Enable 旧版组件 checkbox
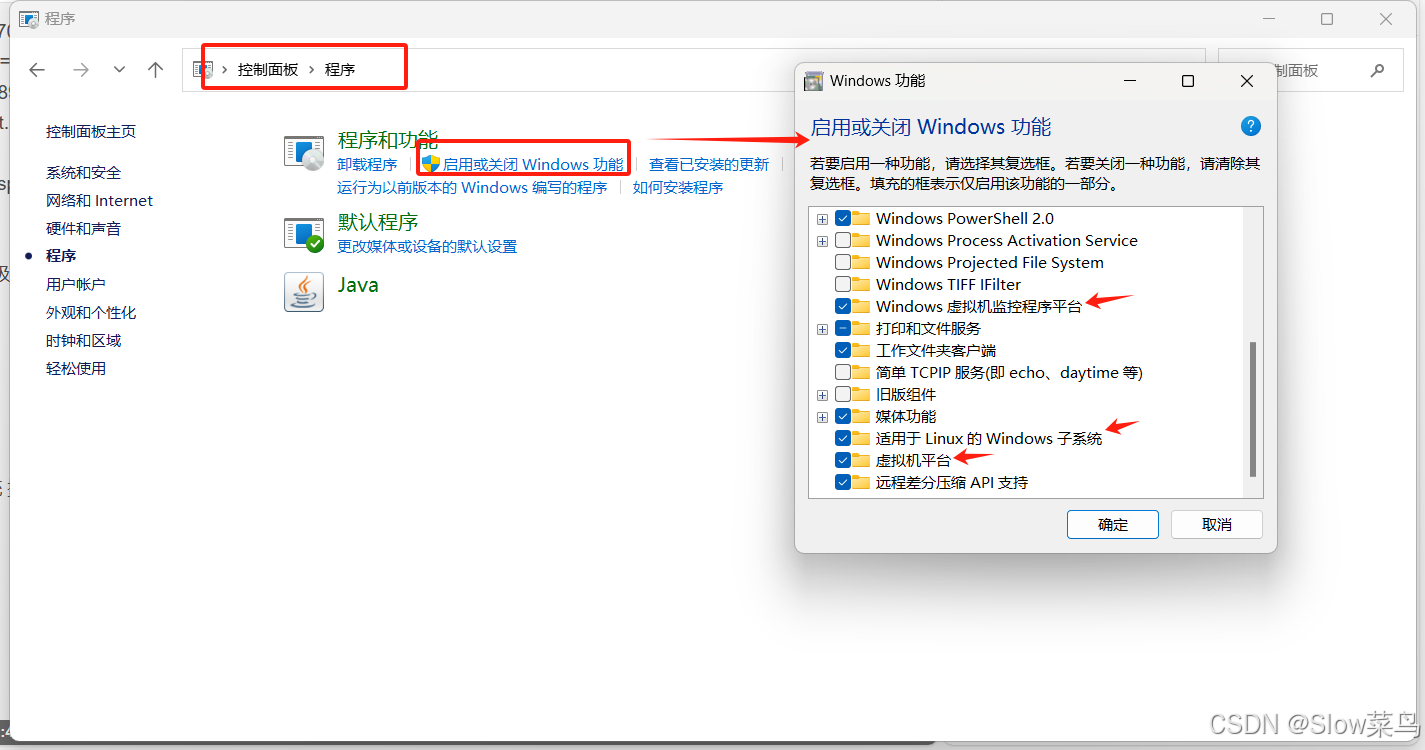Viewport: 1425px width, 750px height. point(843,394)
